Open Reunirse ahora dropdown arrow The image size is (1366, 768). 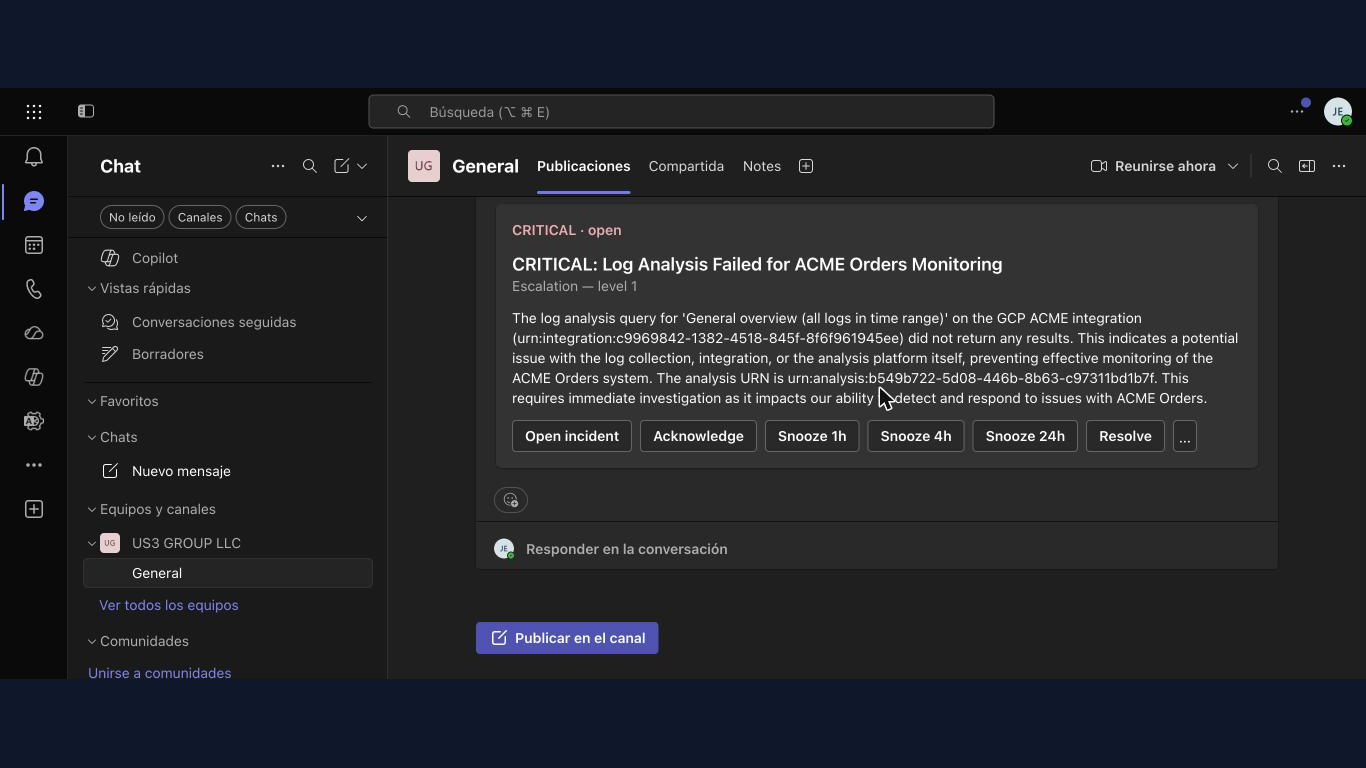pyautogui.click(x=1233, y=166)
